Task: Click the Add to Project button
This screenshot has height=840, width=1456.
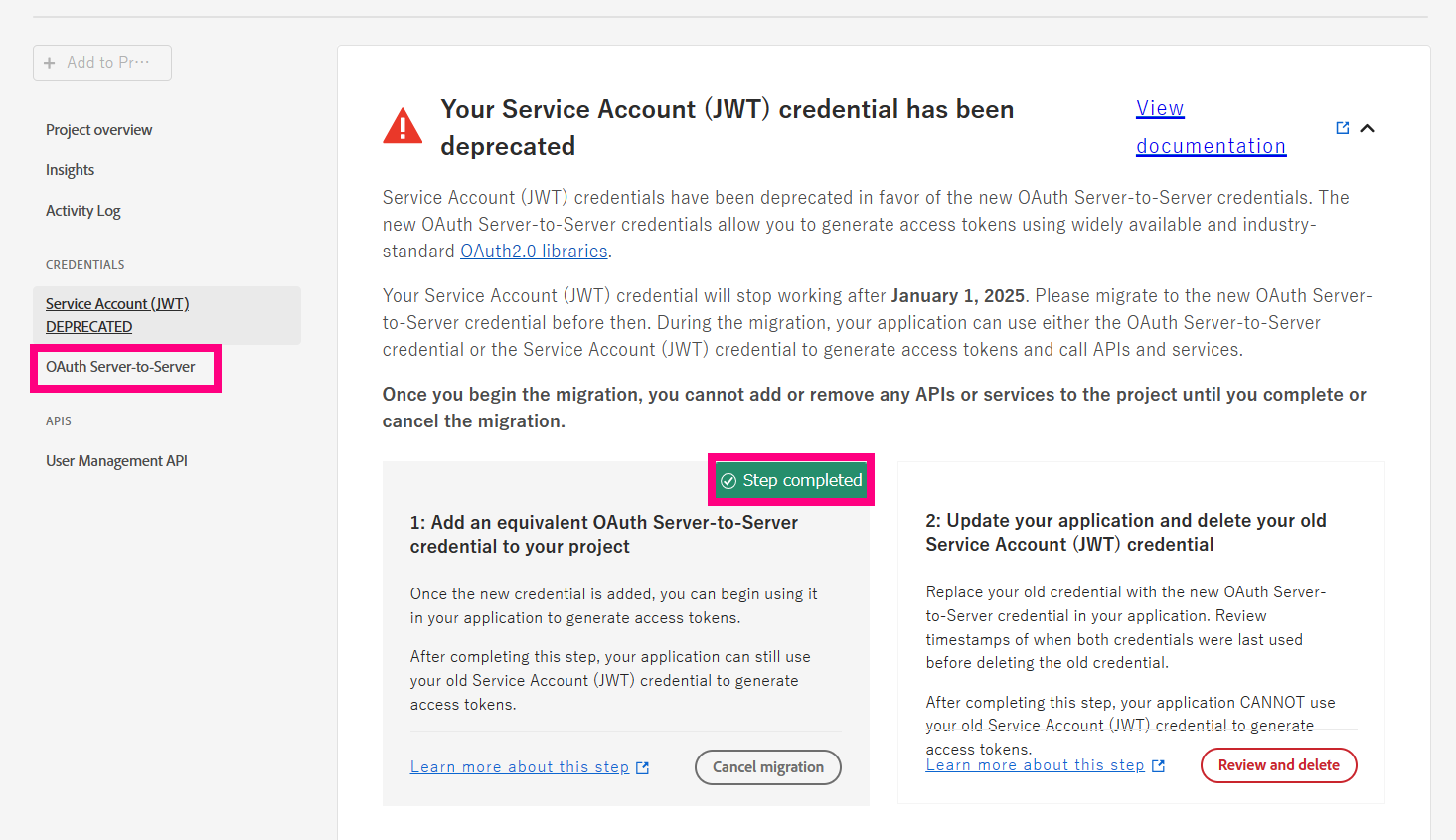Action: point(102,63)
